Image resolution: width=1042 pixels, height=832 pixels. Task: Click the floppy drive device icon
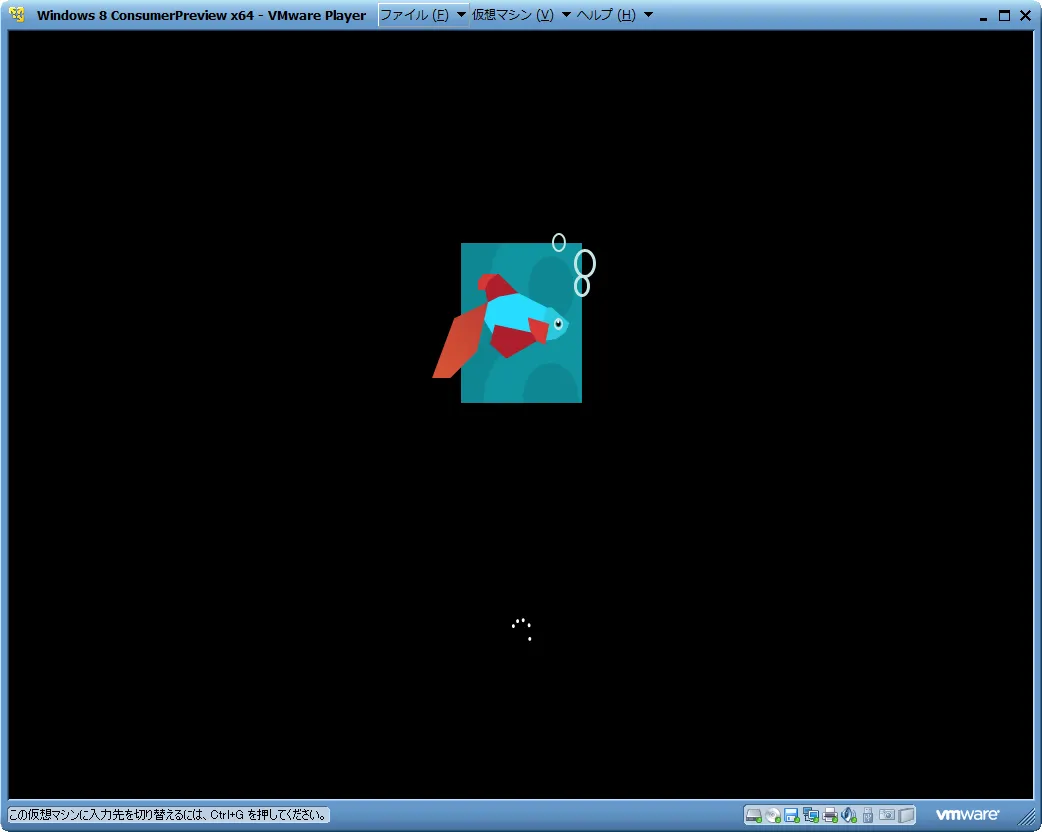[x=790, y=815]
